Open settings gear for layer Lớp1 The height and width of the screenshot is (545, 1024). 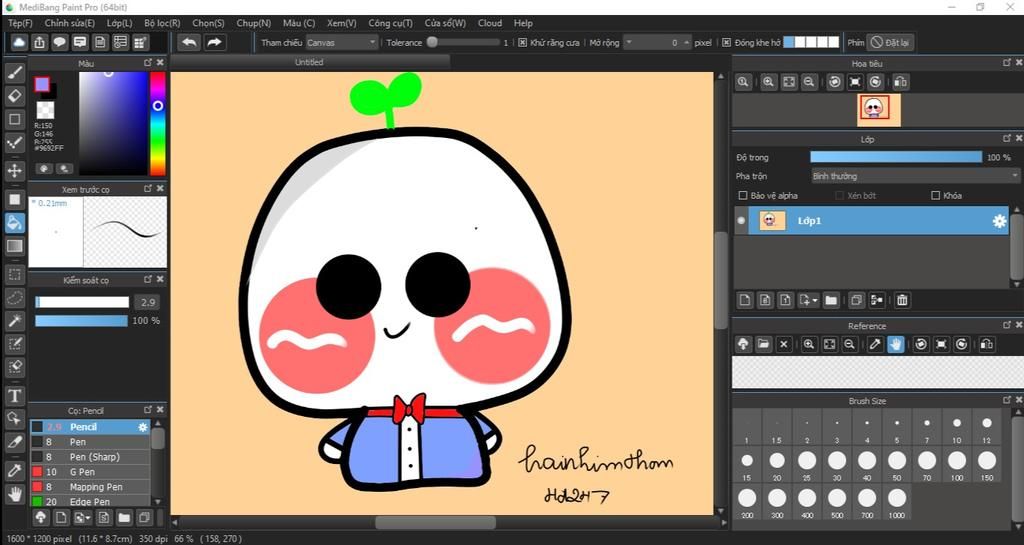click(x=999, y=221)
